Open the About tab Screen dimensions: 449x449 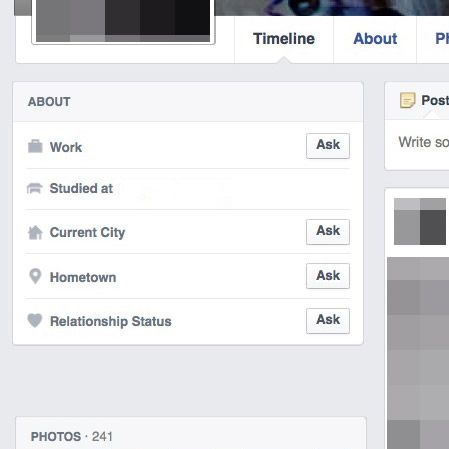click(x=375, y=39)
